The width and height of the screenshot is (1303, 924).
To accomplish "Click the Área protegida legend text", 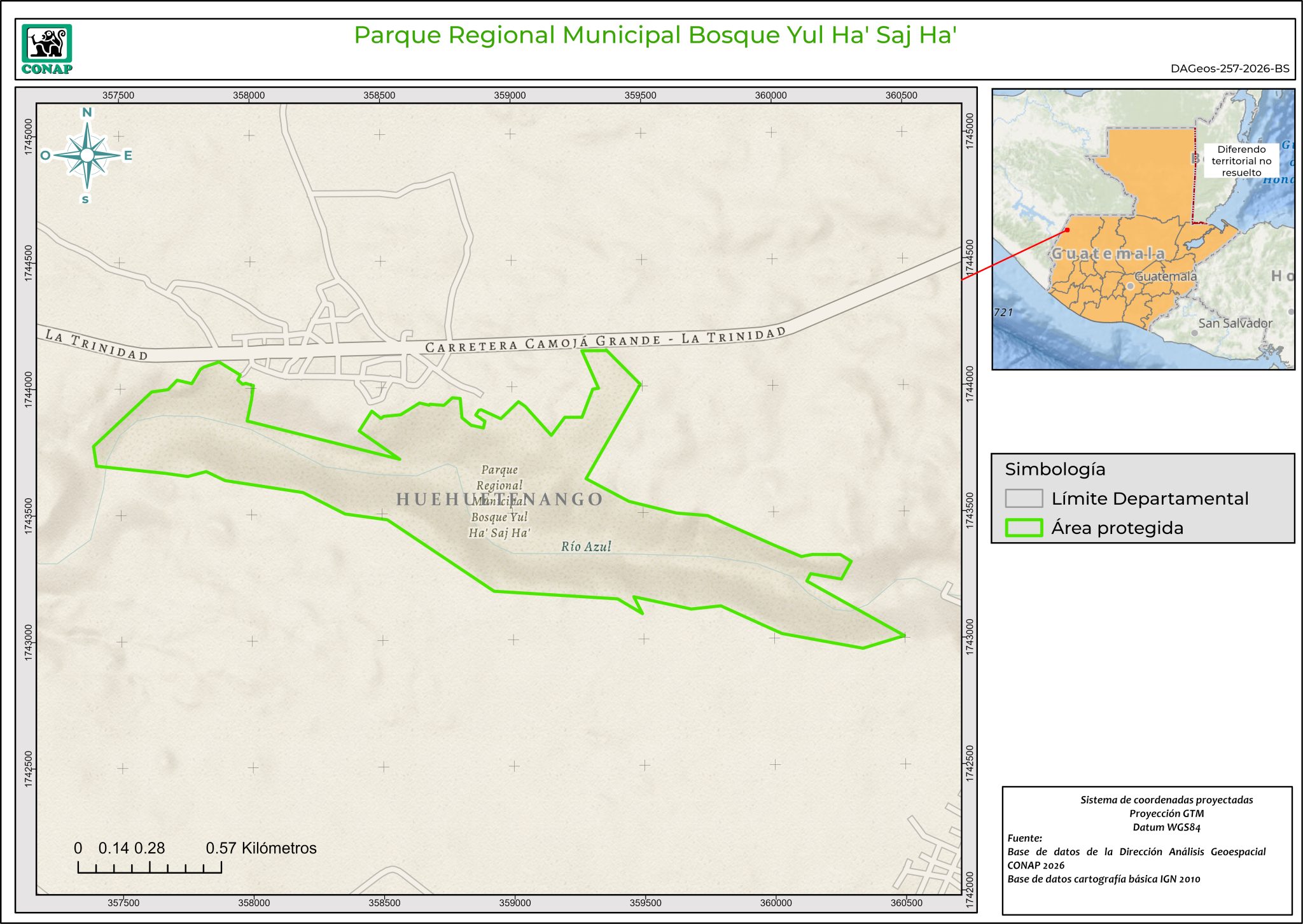I will (x=1117, y=528).
